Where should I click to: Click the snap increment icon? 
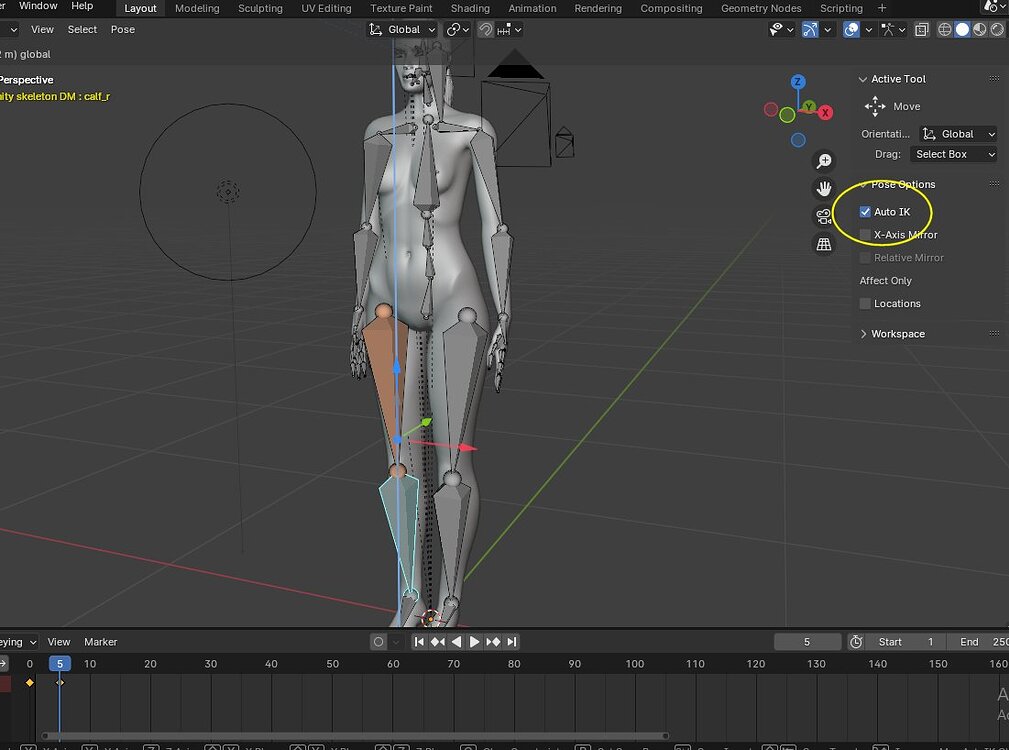[x=504, y=30]
